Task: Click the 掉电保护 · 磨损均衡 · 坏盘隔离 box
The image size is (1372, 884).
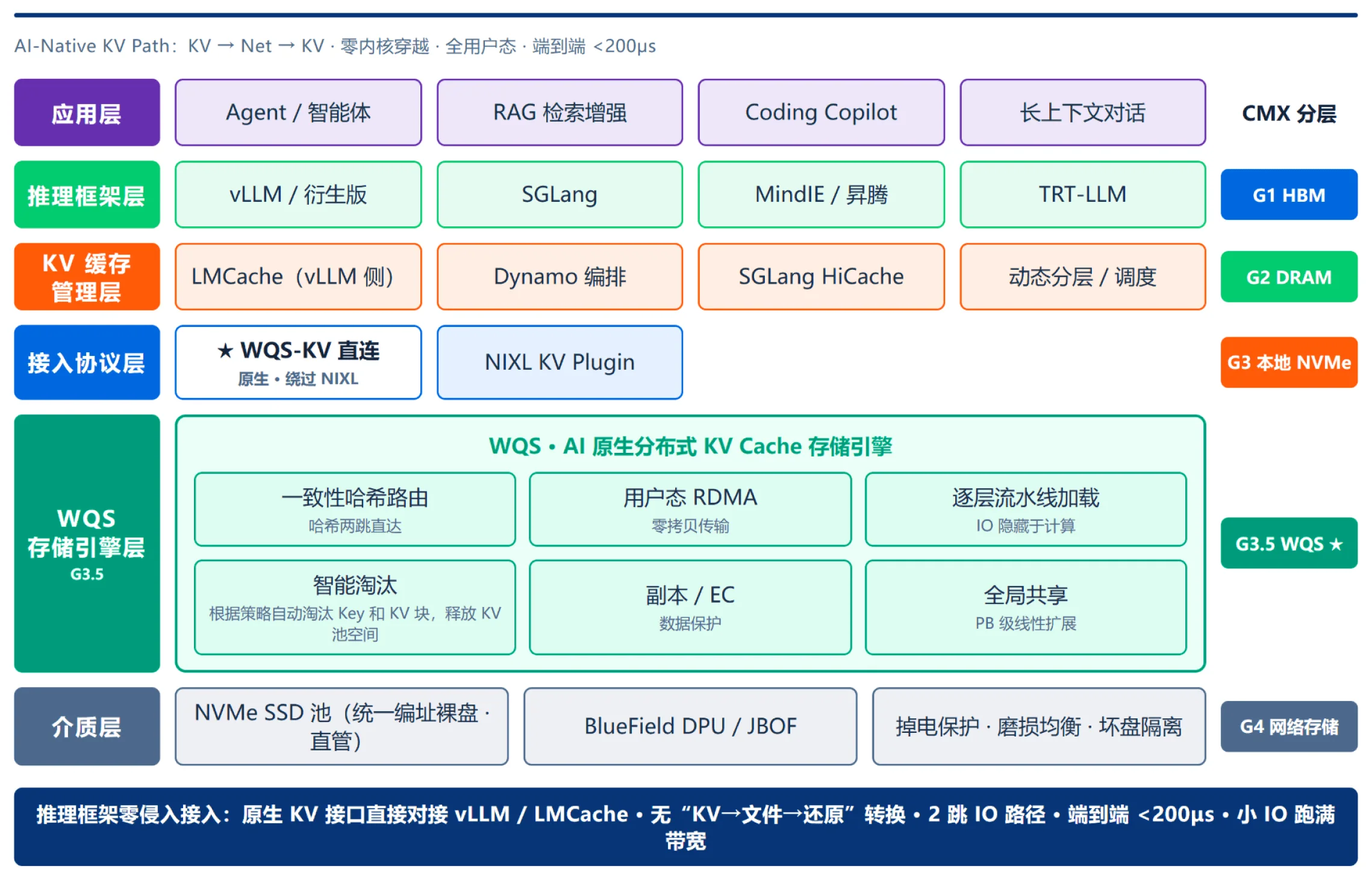Action: [1039, 727]
